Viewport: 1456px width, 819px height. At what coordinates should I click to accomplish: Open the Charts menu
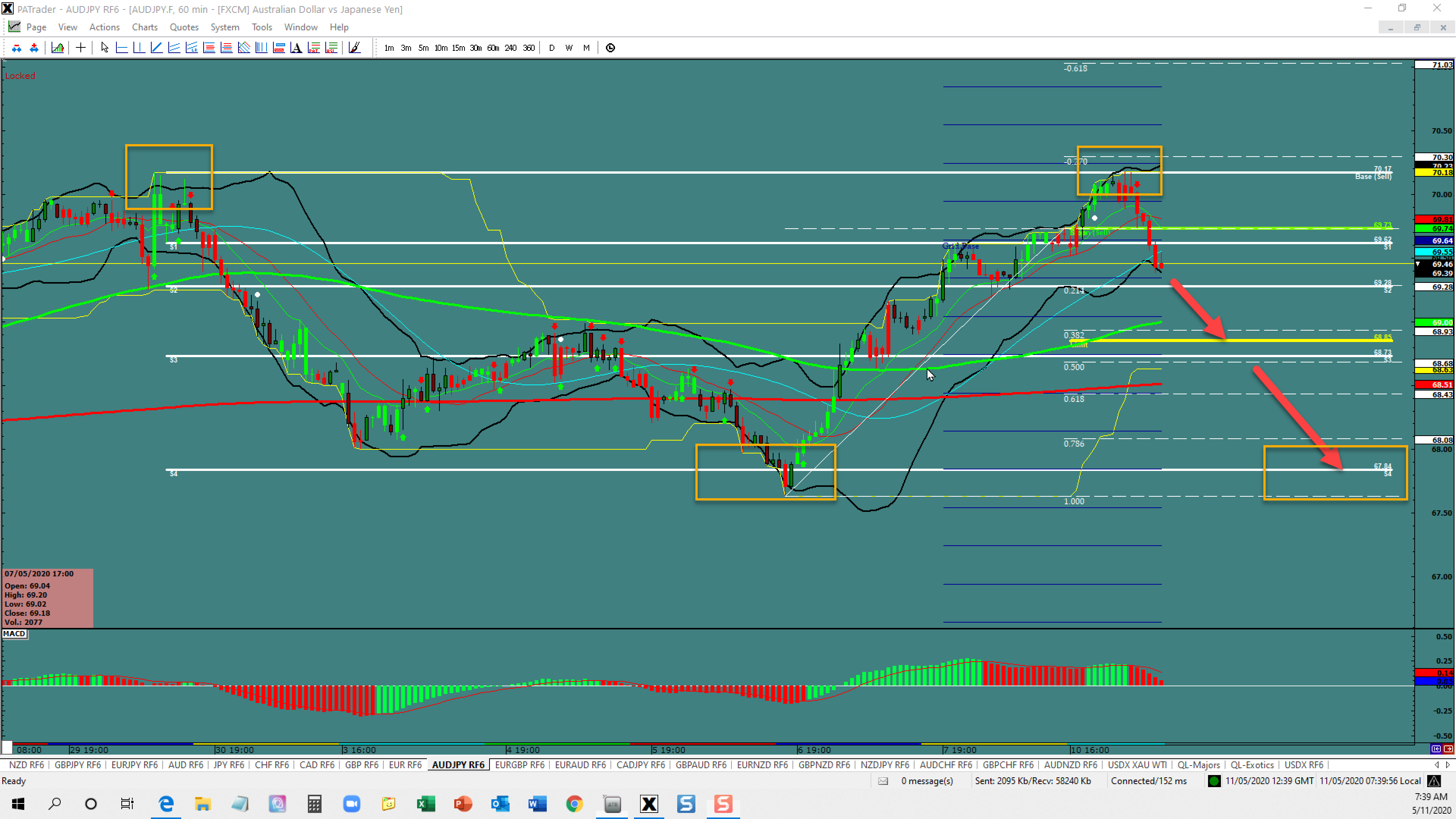tap(145, 27)
